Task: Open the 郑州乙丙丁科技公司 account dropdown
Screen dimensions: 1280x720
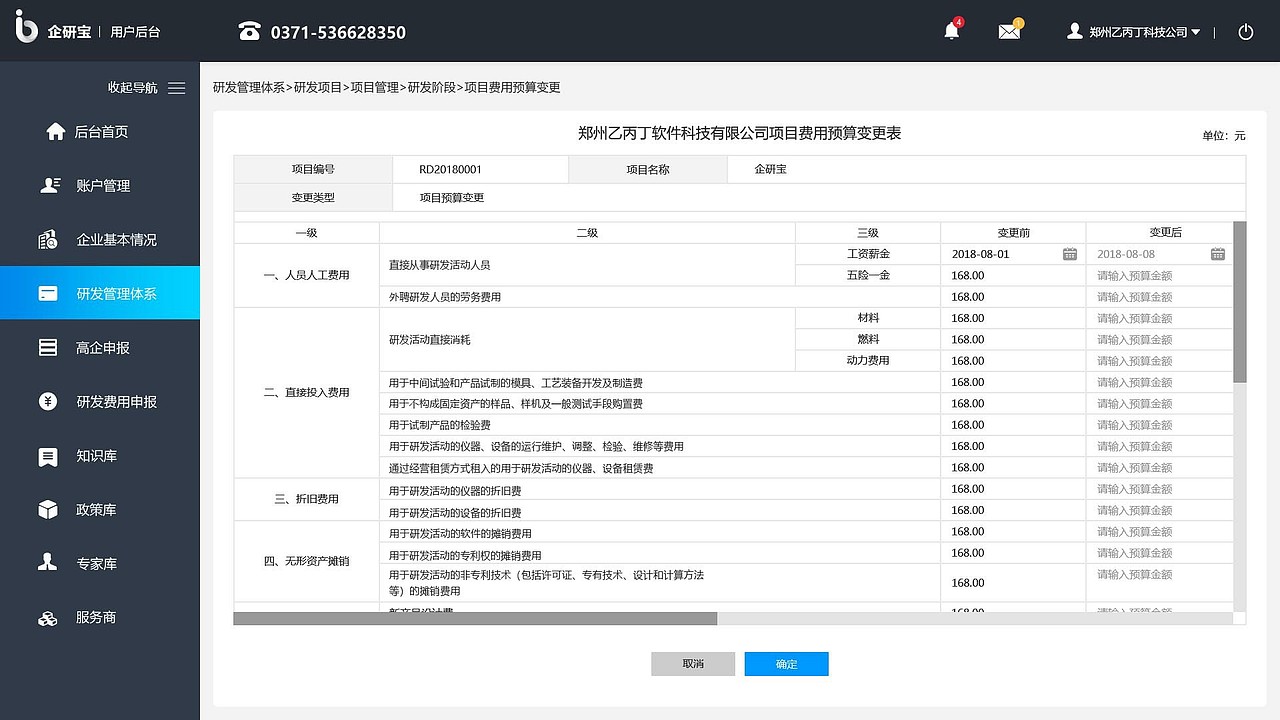Action: [1134, 31]
